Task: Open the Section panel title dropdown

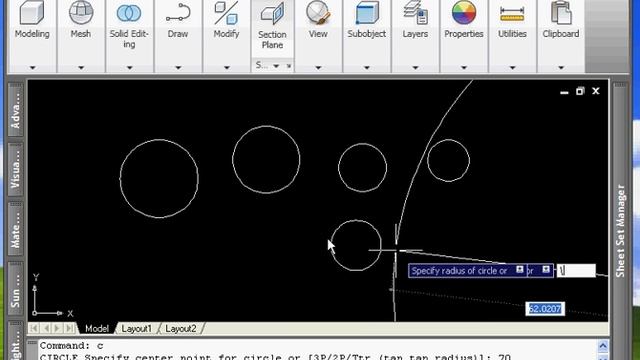Action: click(x=276, y=66)
